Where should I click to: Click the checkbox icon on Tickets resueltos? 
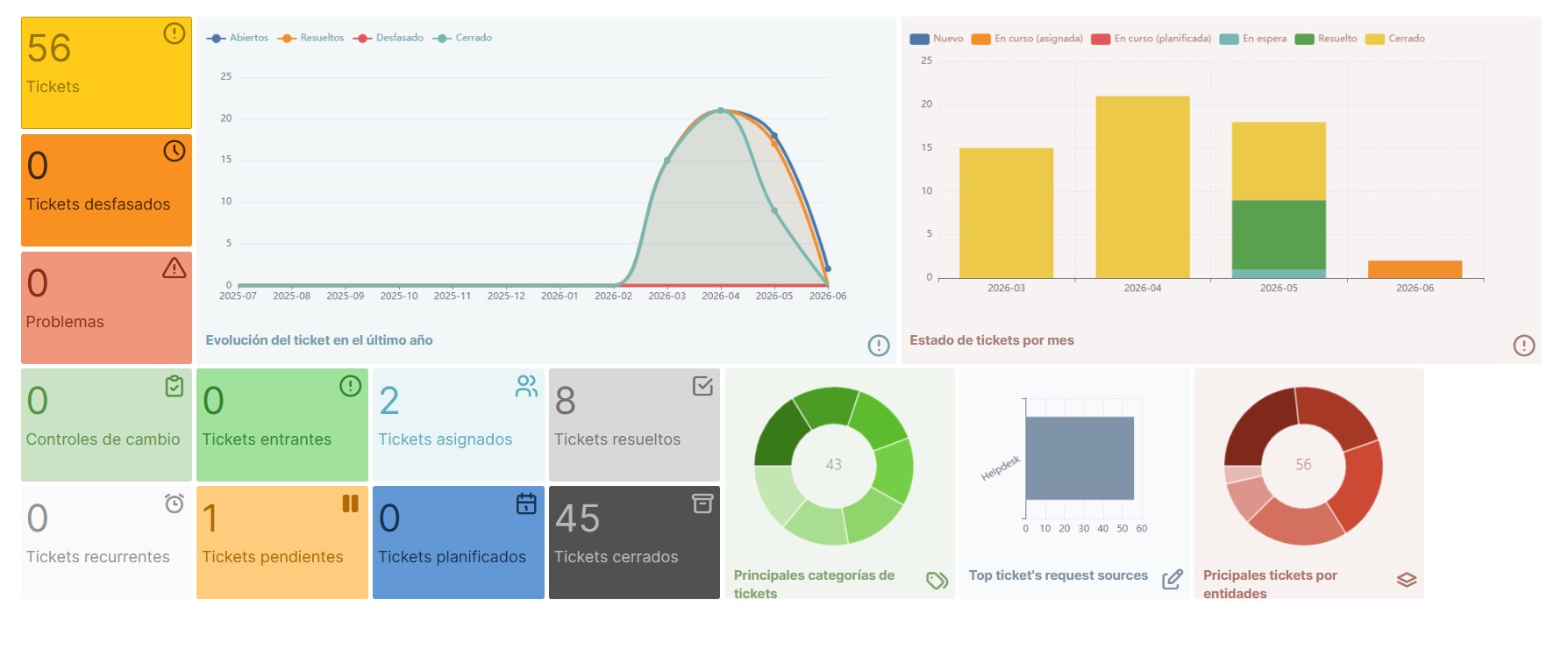coord(702,386)
